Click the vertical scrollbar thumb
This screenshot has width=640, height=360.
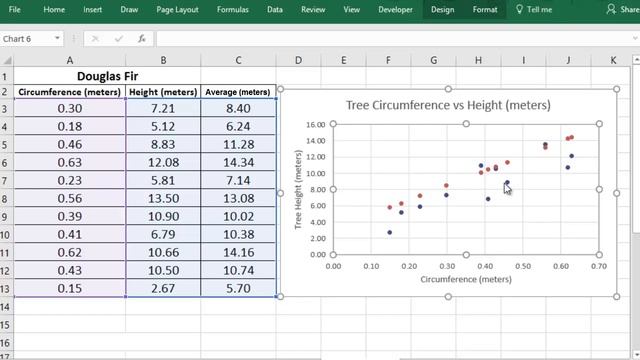pyautogui.click(x=636, y=149)
